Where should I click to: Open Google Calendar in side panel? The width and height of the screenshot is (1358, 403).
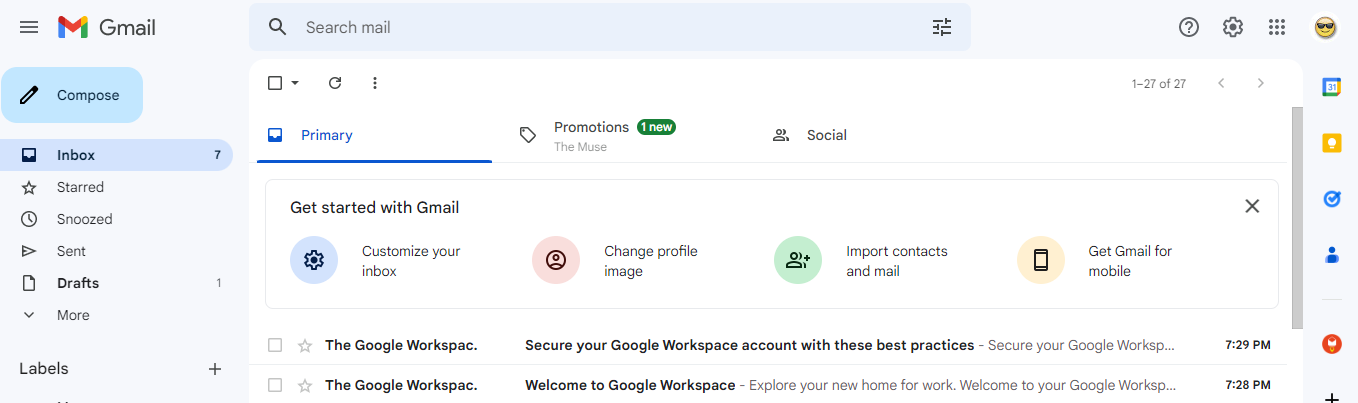tap(1332, 87)
